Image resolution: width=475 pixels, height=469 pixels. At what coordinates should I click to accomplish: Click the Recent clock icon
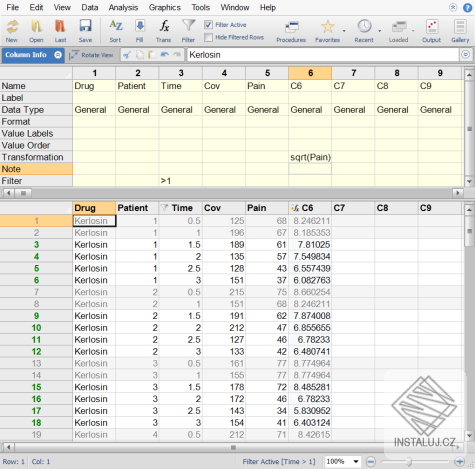click(x=364, y=30)
